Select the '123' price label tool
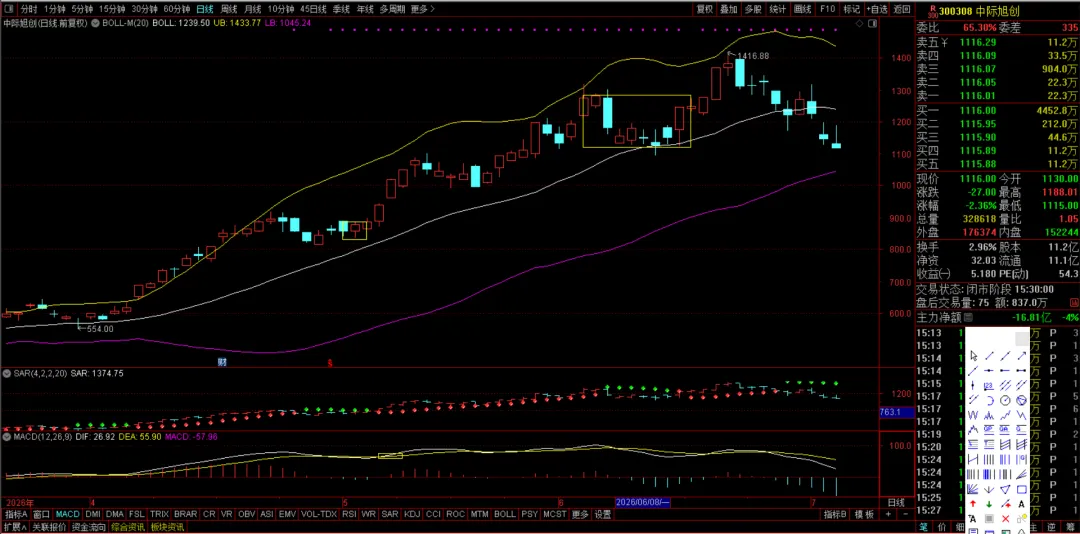The image size is (1080, 534). (x=989, y=385)
